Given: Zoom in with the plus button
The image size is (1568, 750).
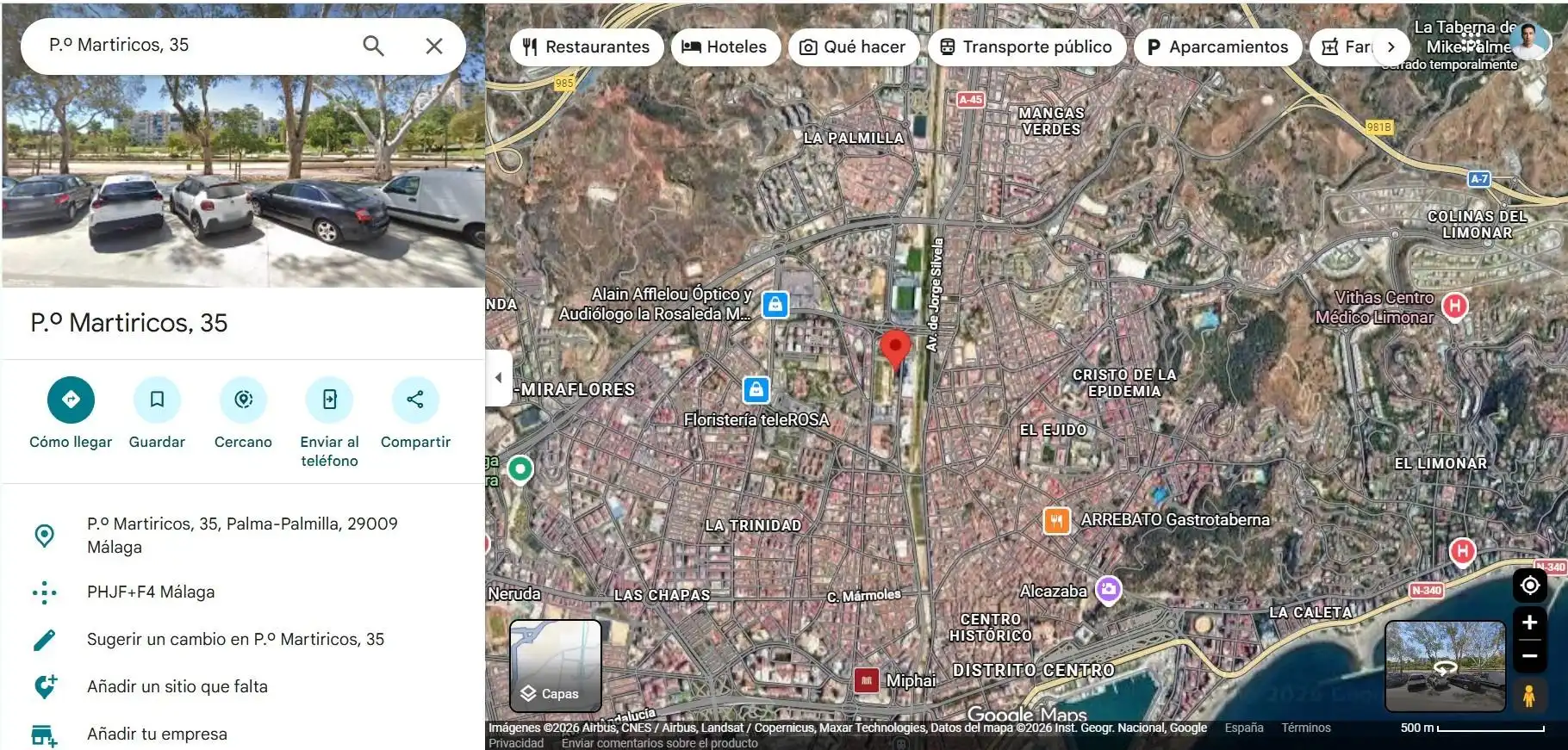Looking at the screenshot, I should click(1530, 623).
